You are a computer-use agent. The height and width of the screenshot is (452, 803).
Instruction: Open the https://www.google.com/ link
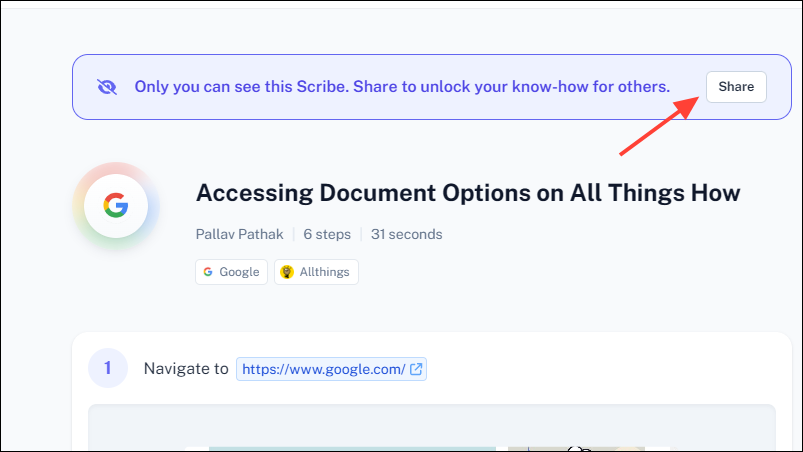[x=324, y=369]
